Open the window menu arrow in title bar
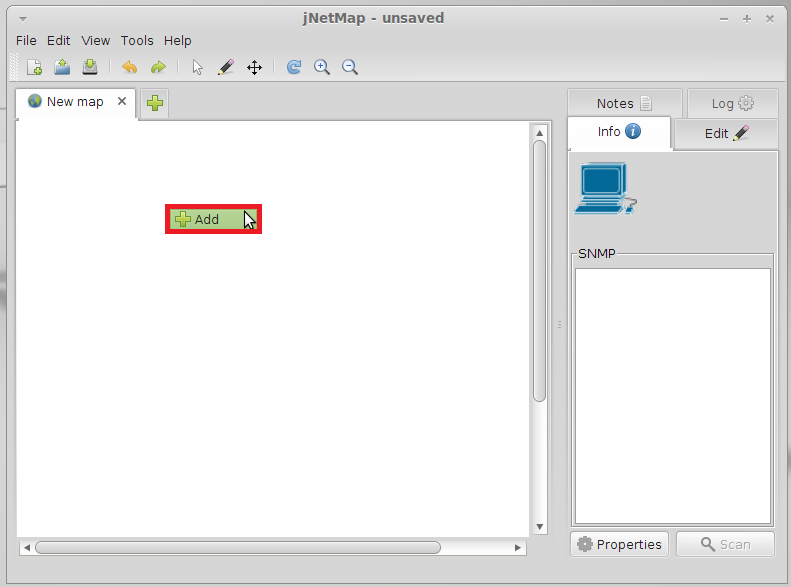The image size is (791, 587). tap(23, 19)
